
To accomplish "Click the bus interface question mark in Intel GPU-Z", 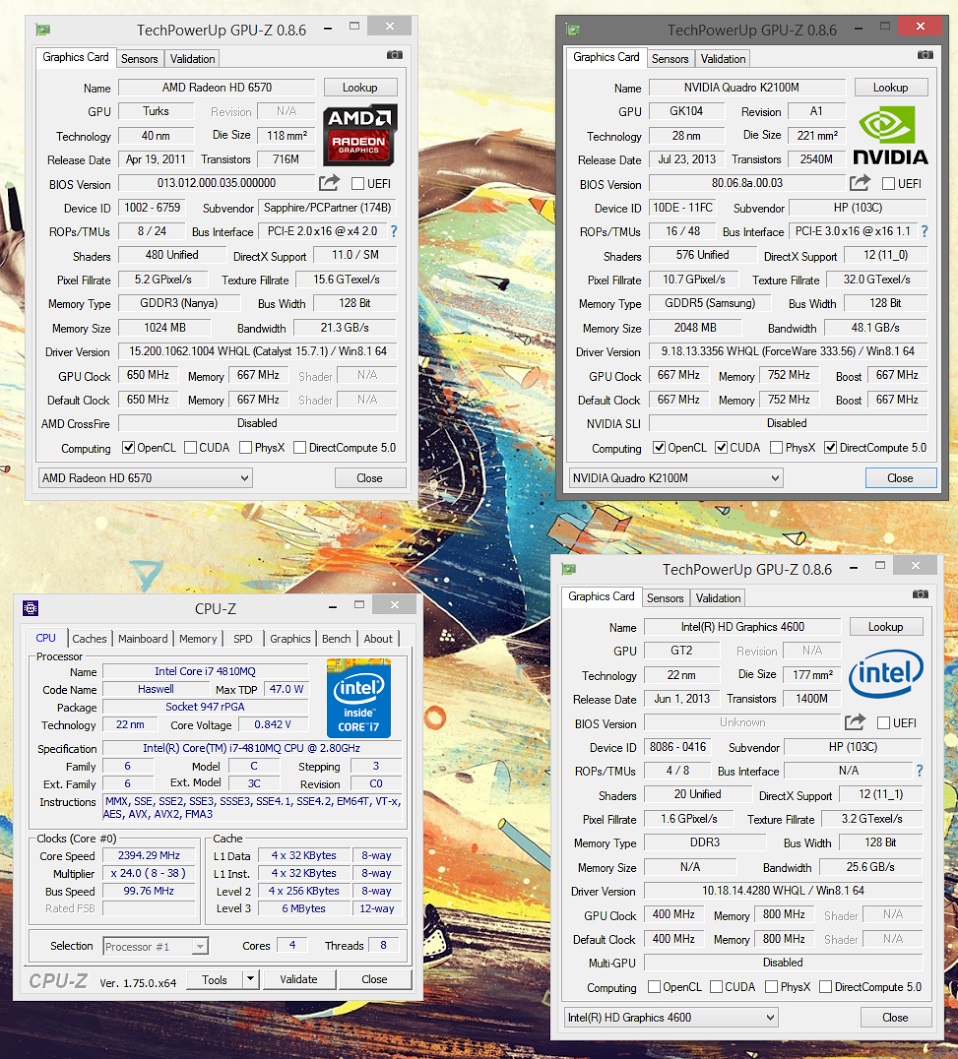I will click(x=919, y=771).
